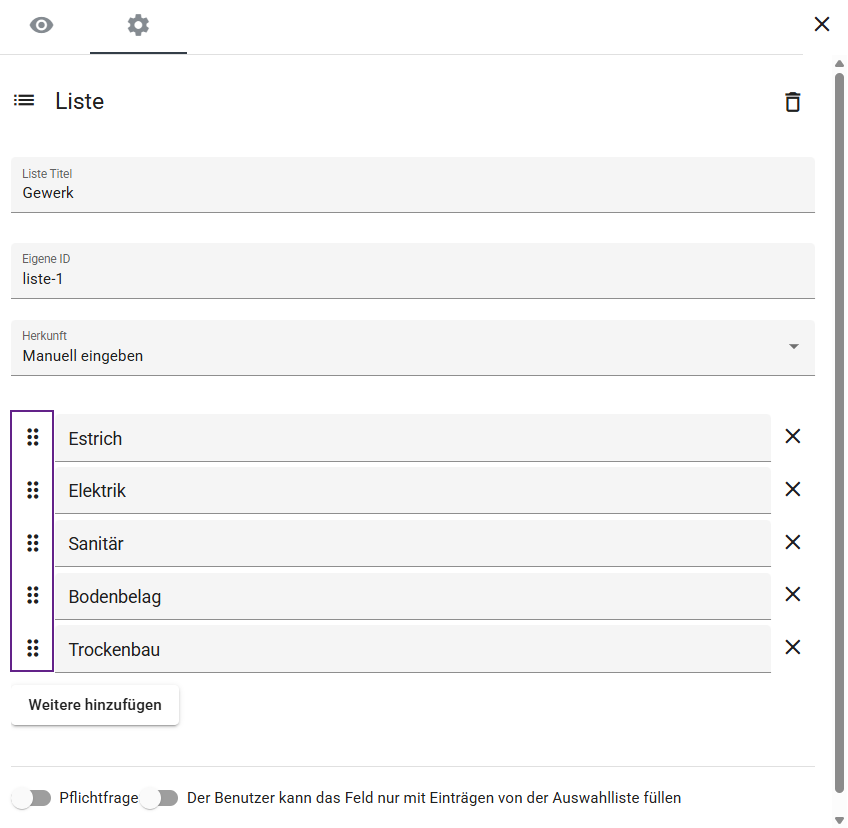848x828 pixels.
Task: Select the gear settings tab
Action: (138, 25)
